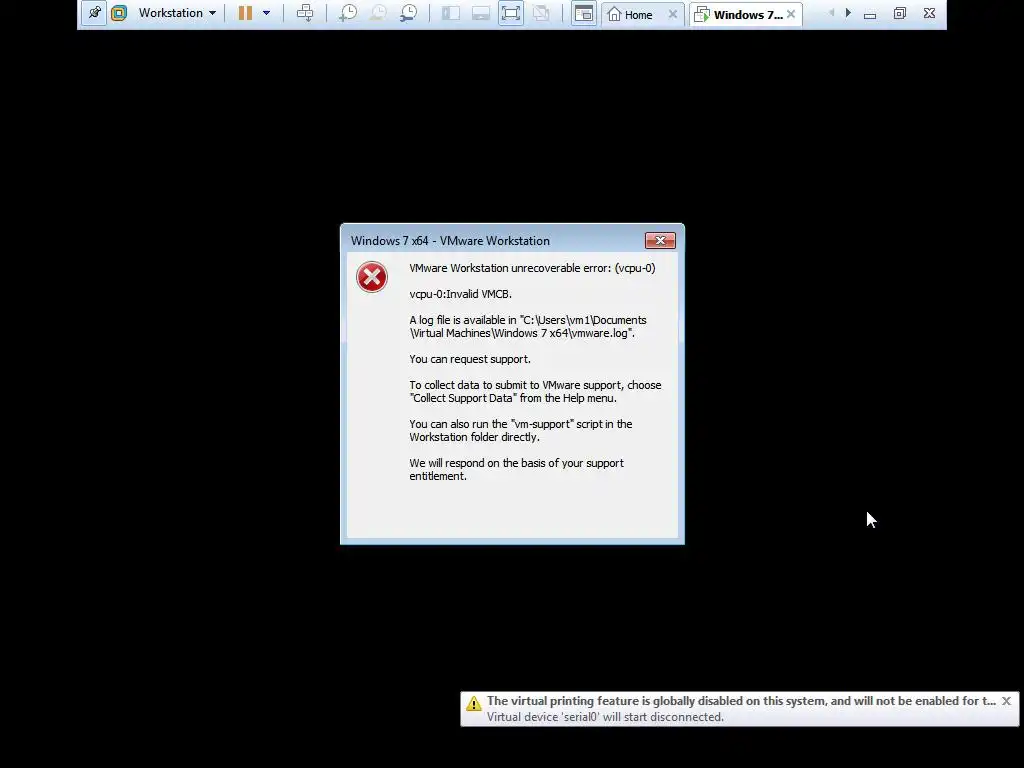1024x768 pixels.
Task: Close the Home tab
Action: [x=673, y=14]
